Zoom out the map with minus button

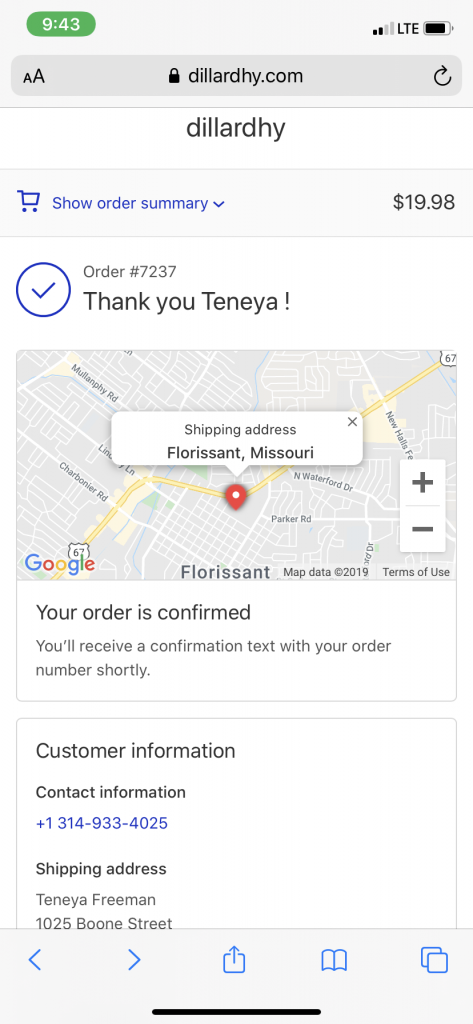(x=423, y=528)
